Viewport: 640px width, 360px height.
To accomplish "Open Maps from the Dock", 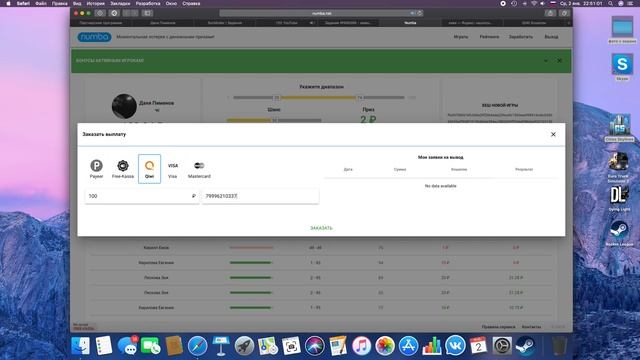I will click(x=268, y=346).
